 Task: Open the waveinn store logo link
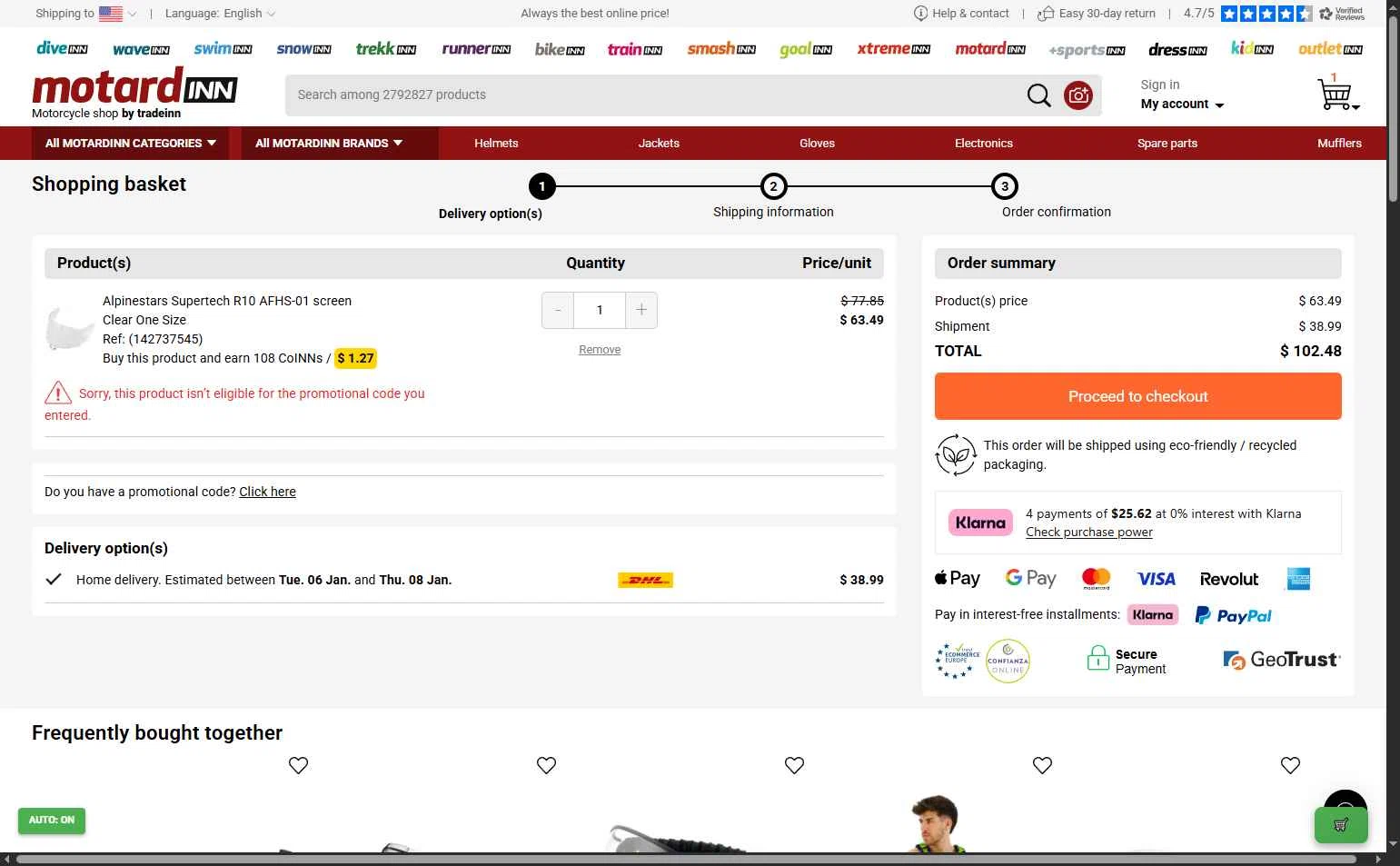[x=141, y=50]
